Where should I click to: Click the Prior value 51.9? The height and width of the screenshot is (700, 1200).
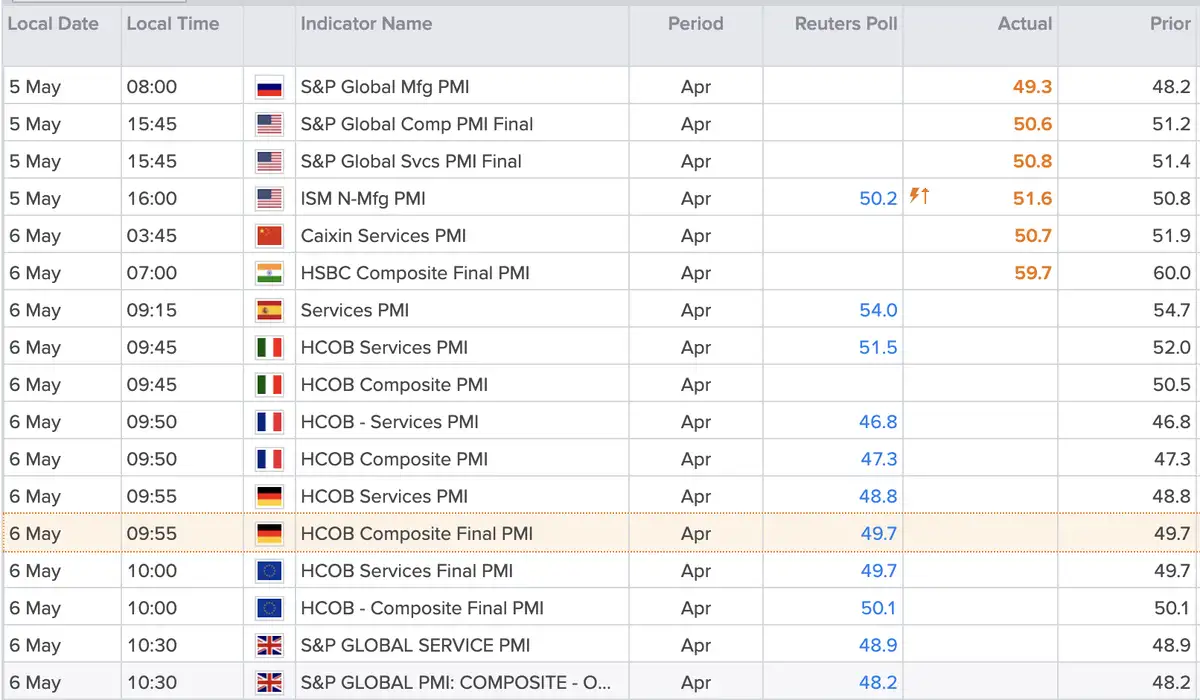point(1172,236)
